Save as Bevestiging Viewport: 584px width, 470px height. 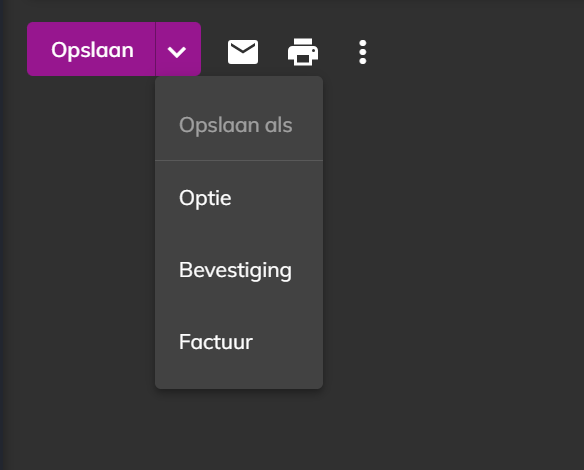[x=239, y=270]
